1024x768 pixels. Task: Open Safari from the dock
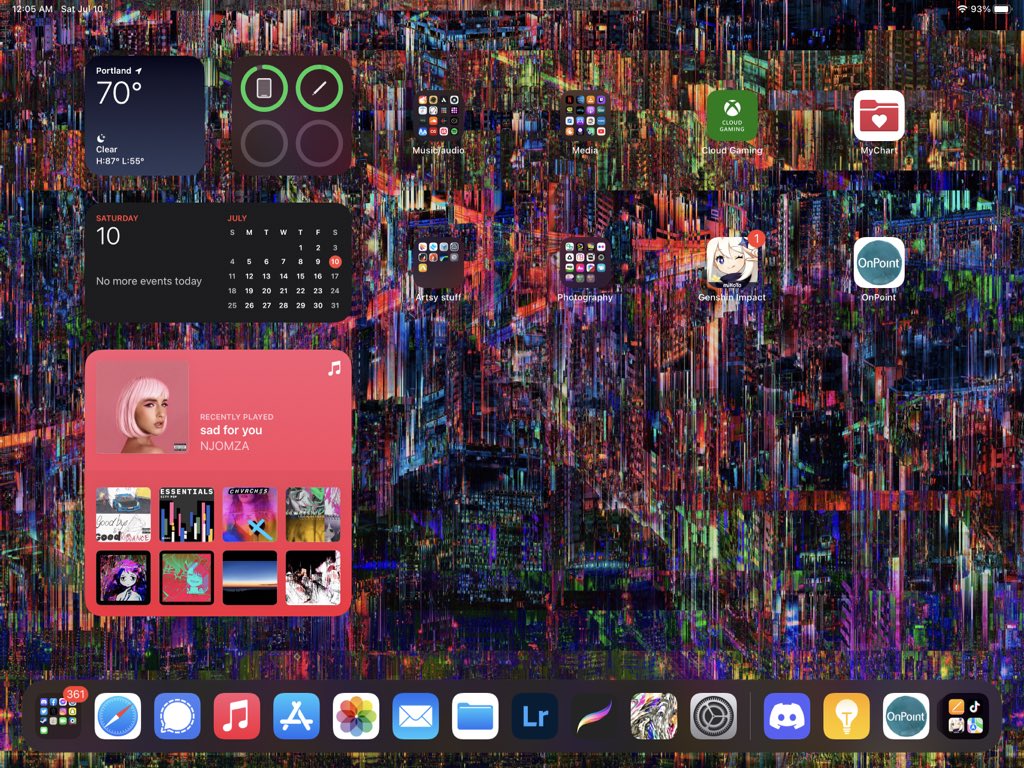point(118,716)
